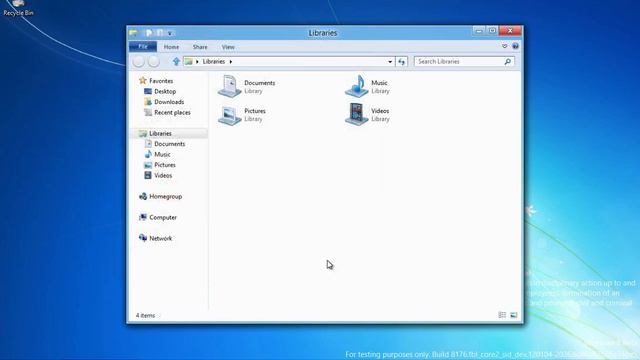The image size is (640, 360).
Task: Click the Back navigation button
Action: click(139, 61)
